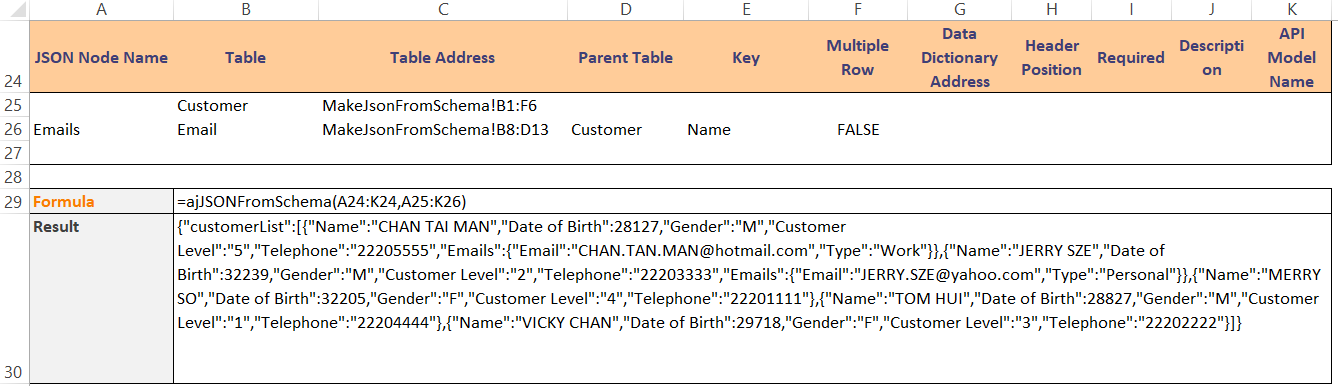Click the FALSE value in Multiple Row column
The width and height of the screenshot is (1338, 386).
pos(858,130)
